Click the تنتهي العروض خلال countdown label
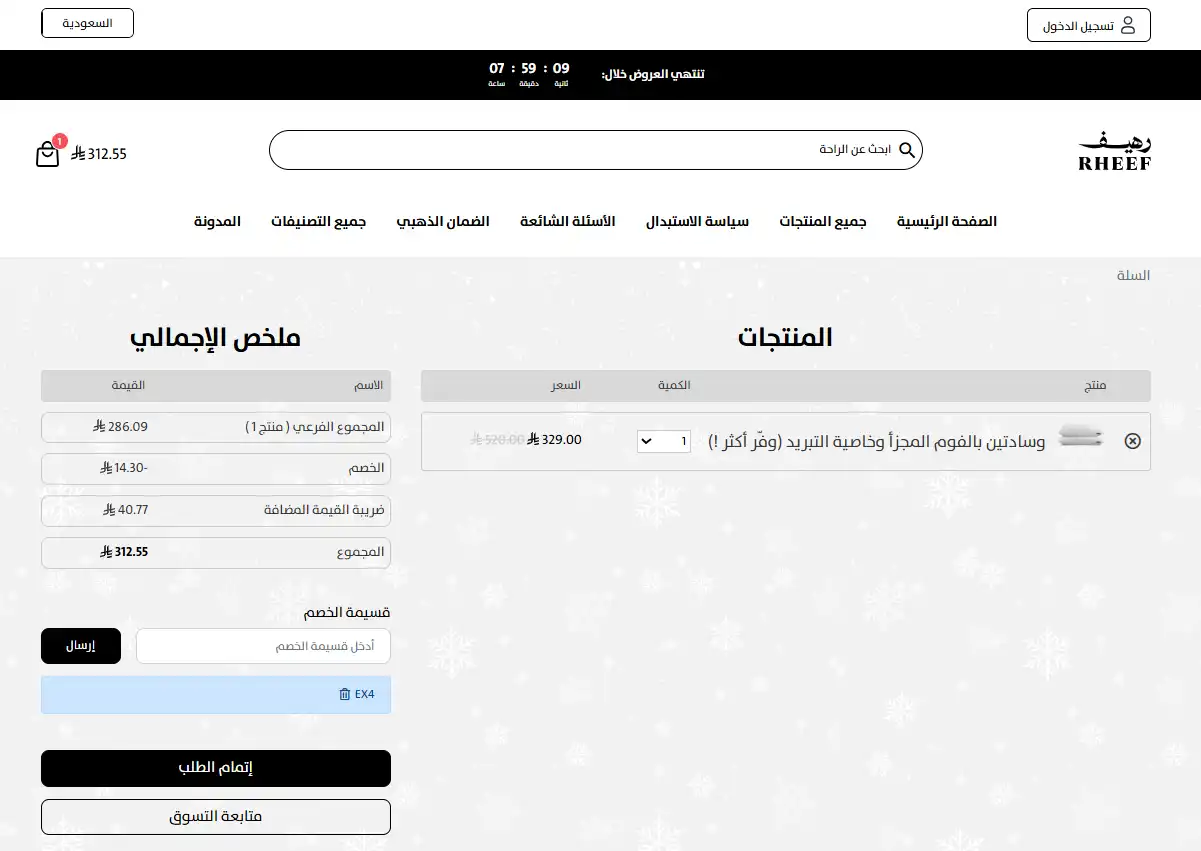This screenshot has width=1201, height=851. click(653, 75)
